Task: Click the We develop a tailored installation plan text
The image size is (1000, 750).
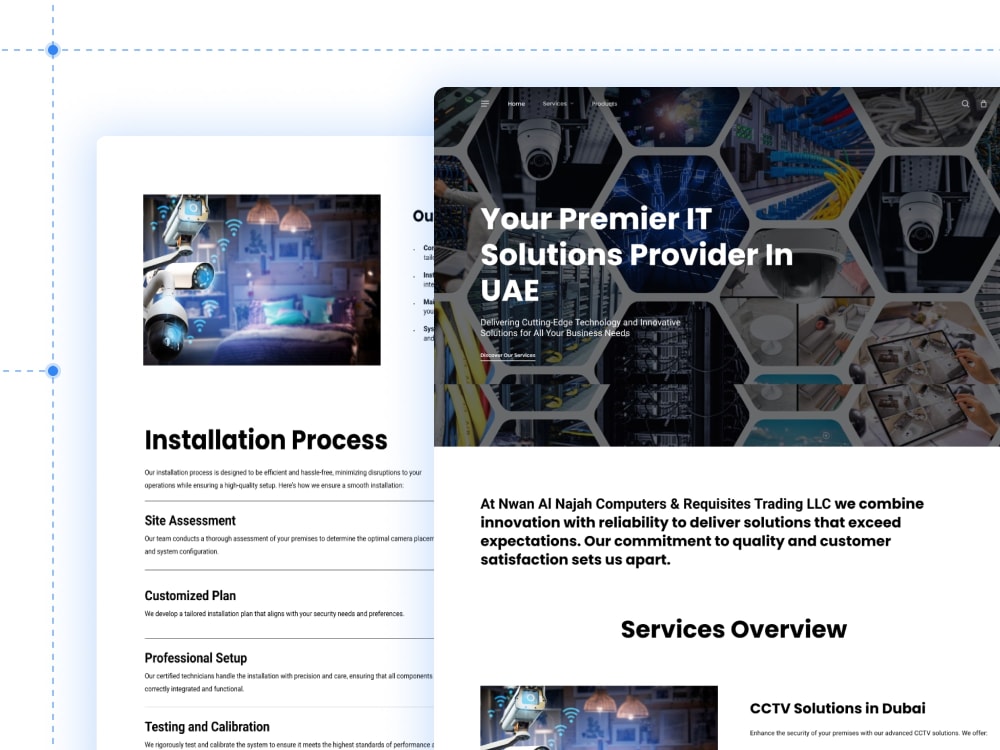Action: tap(274, 614)
